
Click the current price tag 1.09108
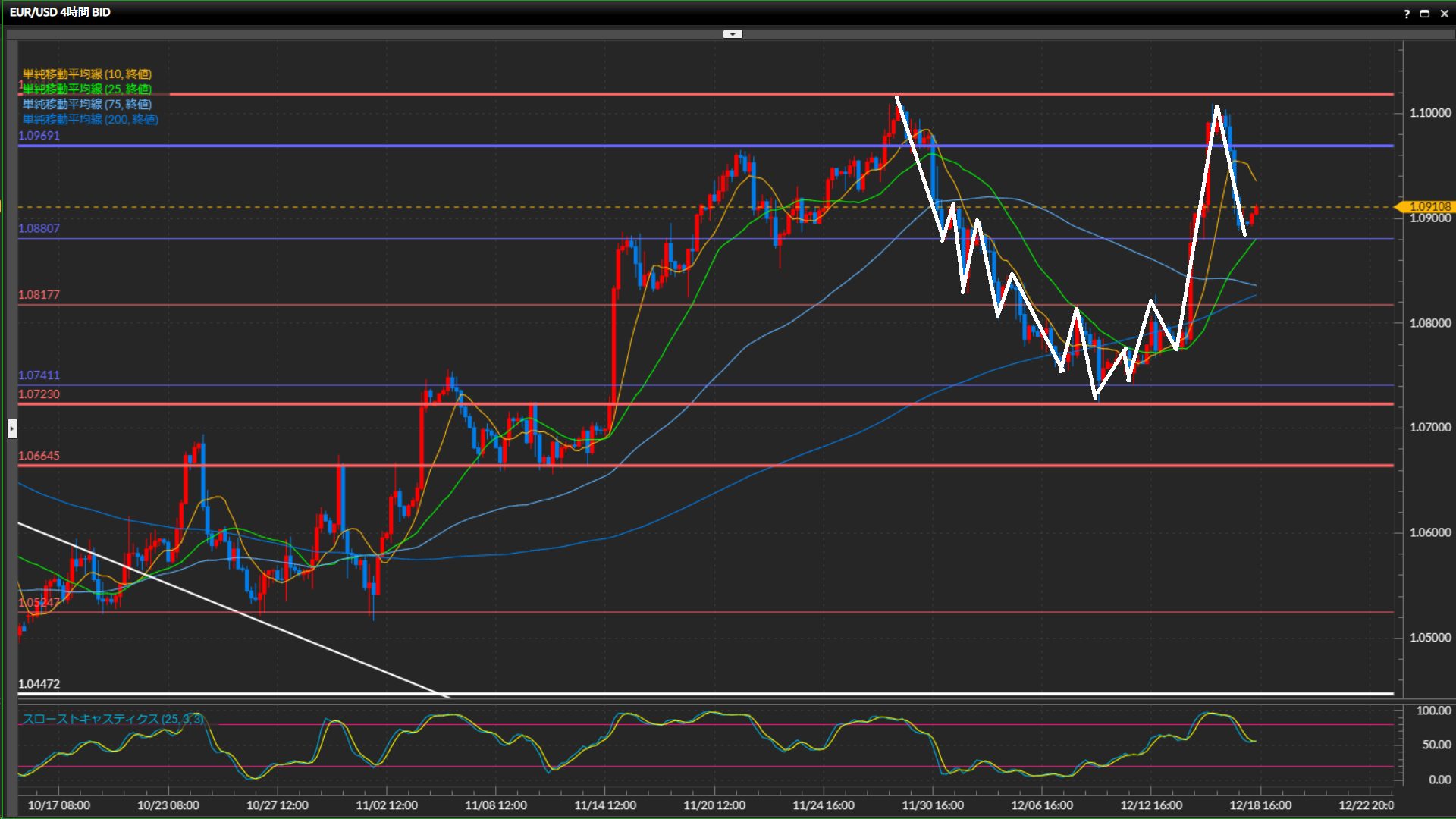[1429, 206]
